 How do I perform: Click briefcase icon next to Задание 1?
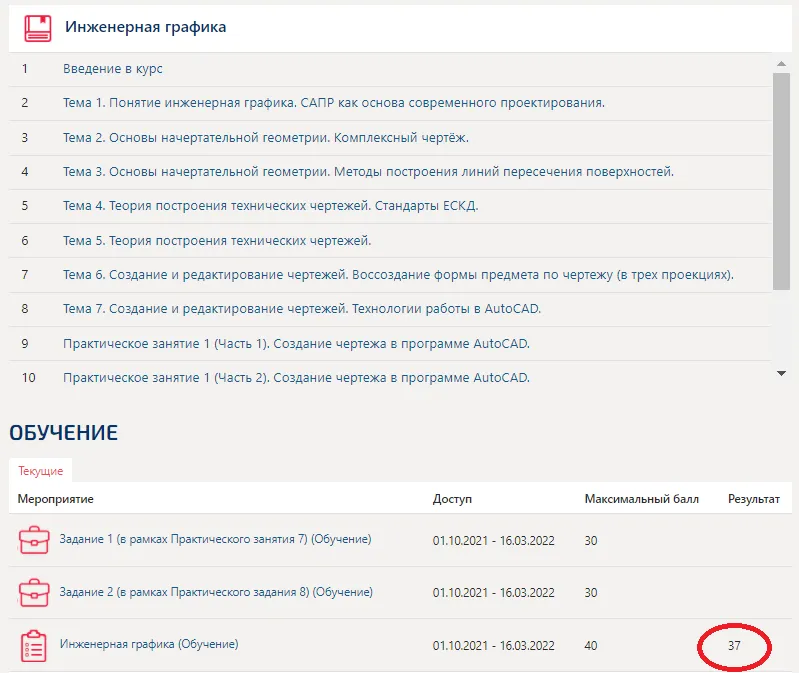[x=34, y=540]
